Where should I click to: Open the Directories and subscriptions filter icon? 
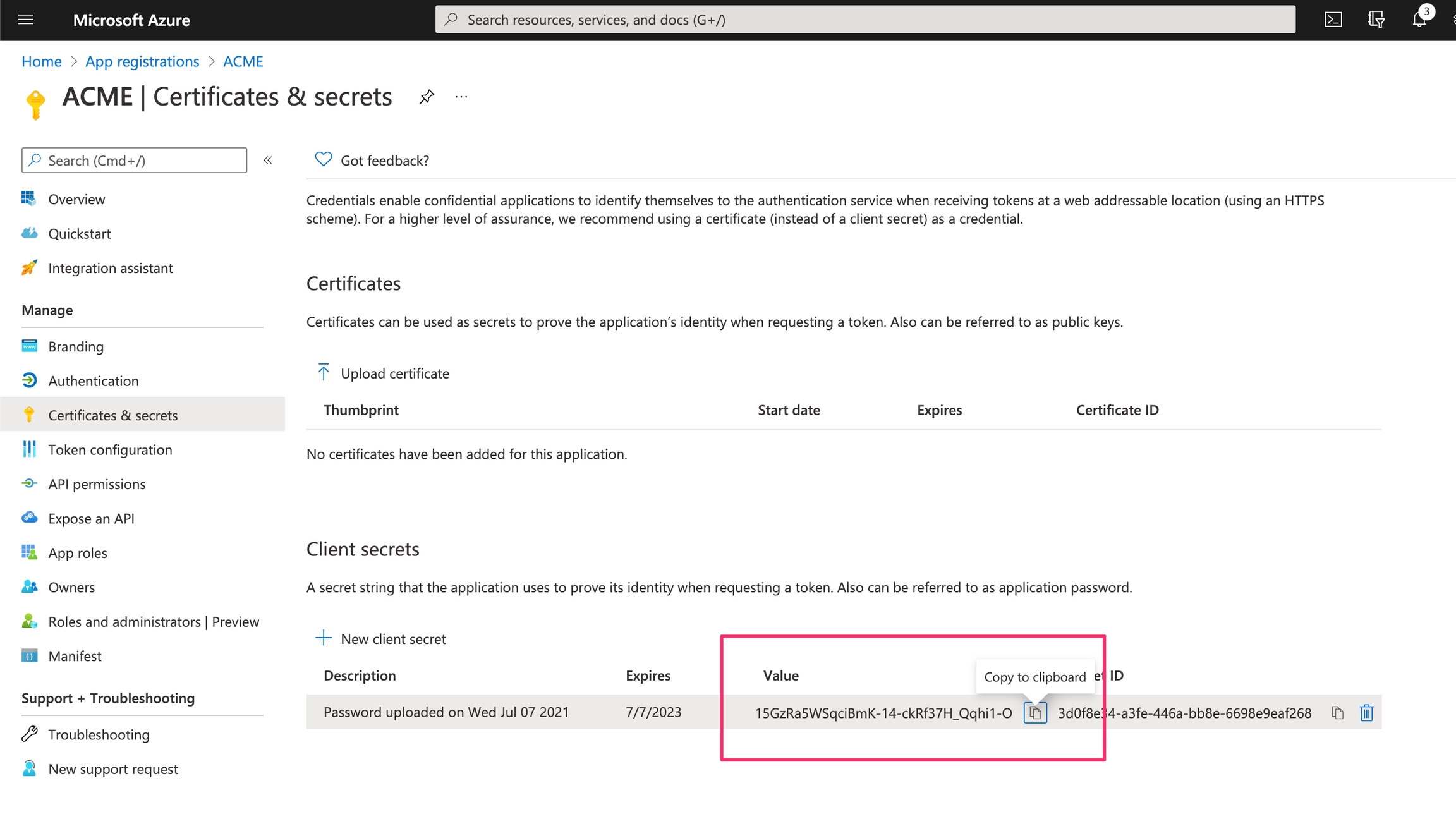(1376, 20)
